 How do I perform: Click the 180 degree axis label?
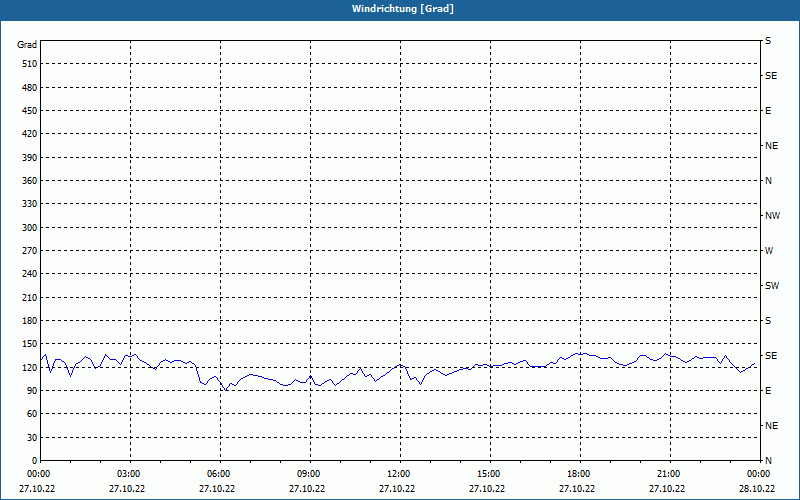pos(29,321)
